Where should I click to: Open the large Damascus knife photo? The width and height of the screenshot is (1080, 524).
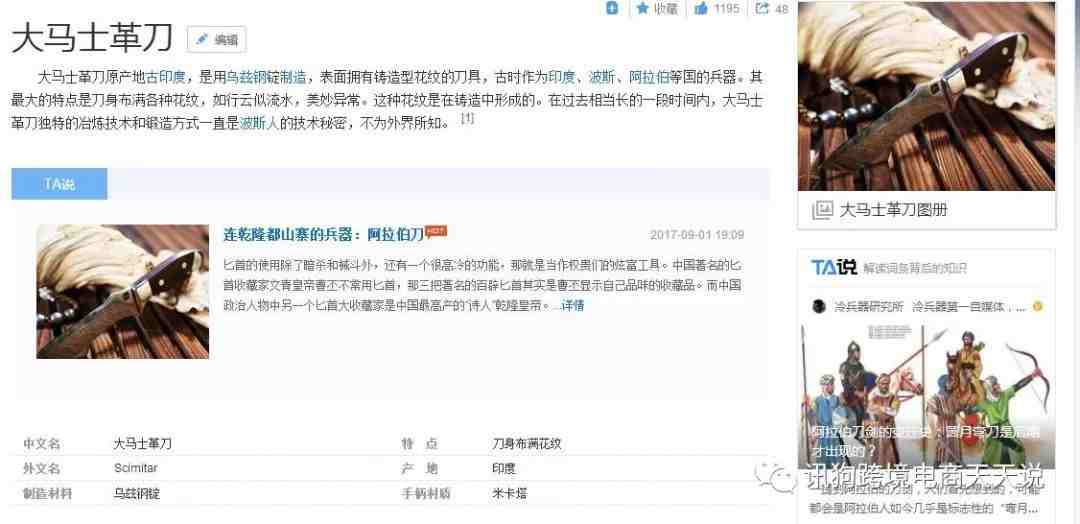coord(926,96)
